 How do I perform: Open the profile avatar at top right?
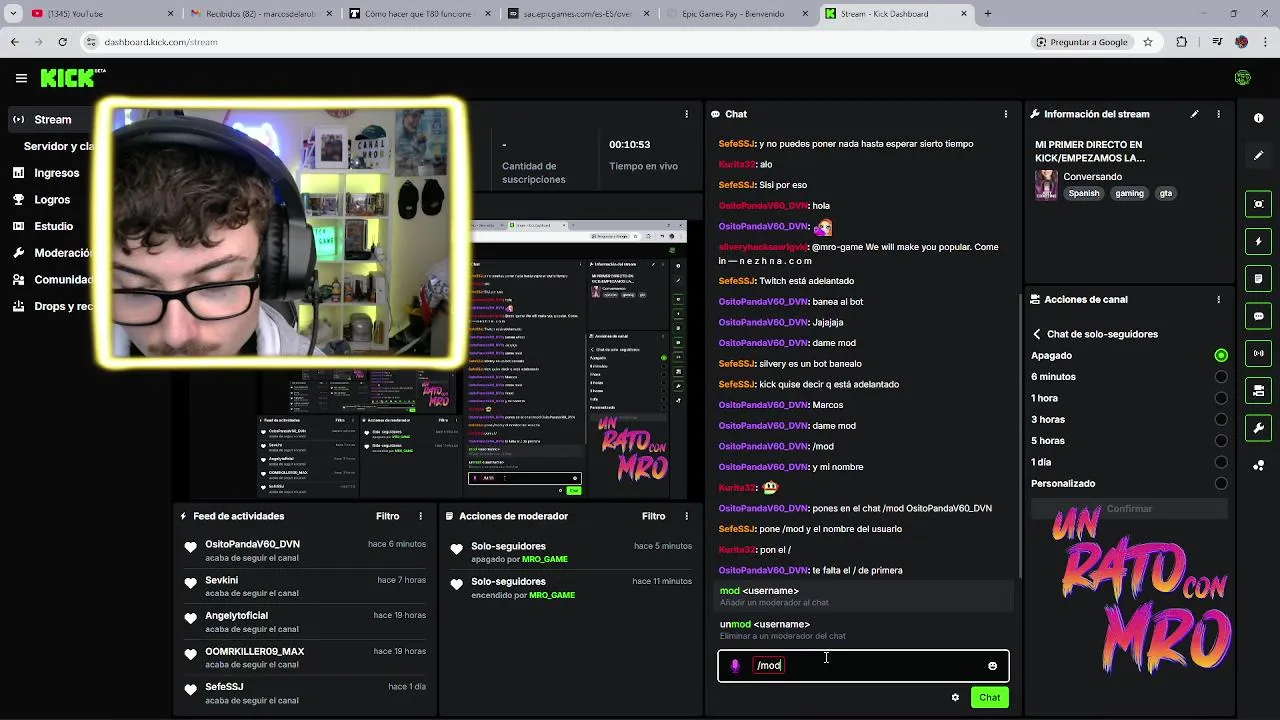point(1242,78)
